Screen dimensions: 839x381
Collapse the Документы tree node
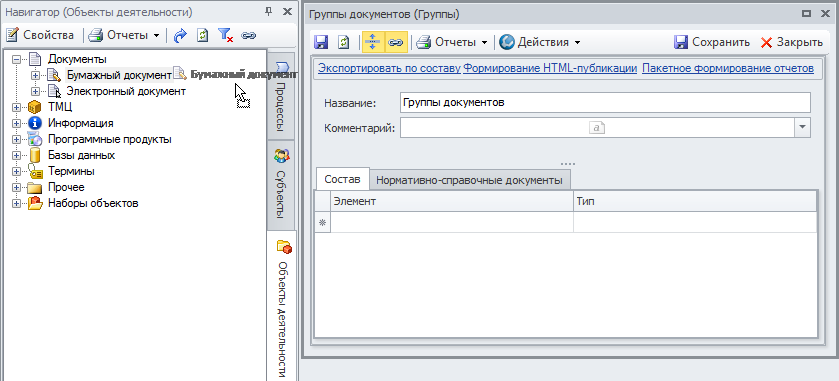click(17, 59)
